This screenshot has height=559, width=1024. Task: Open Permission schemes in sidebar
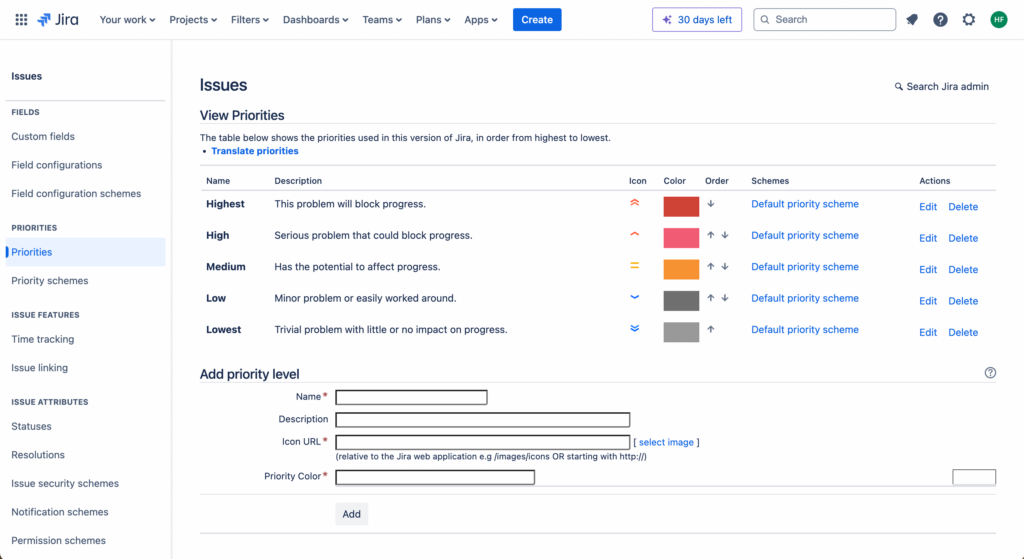pos(58,541)
